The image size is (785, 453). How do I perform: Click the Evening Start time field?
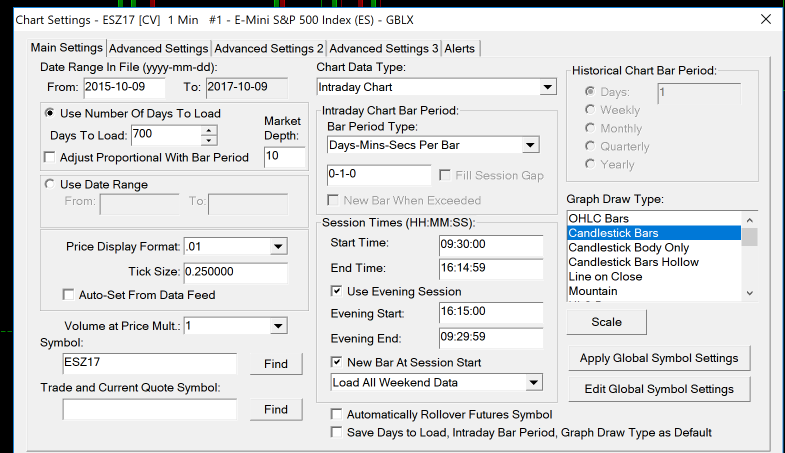coord(491,312)
